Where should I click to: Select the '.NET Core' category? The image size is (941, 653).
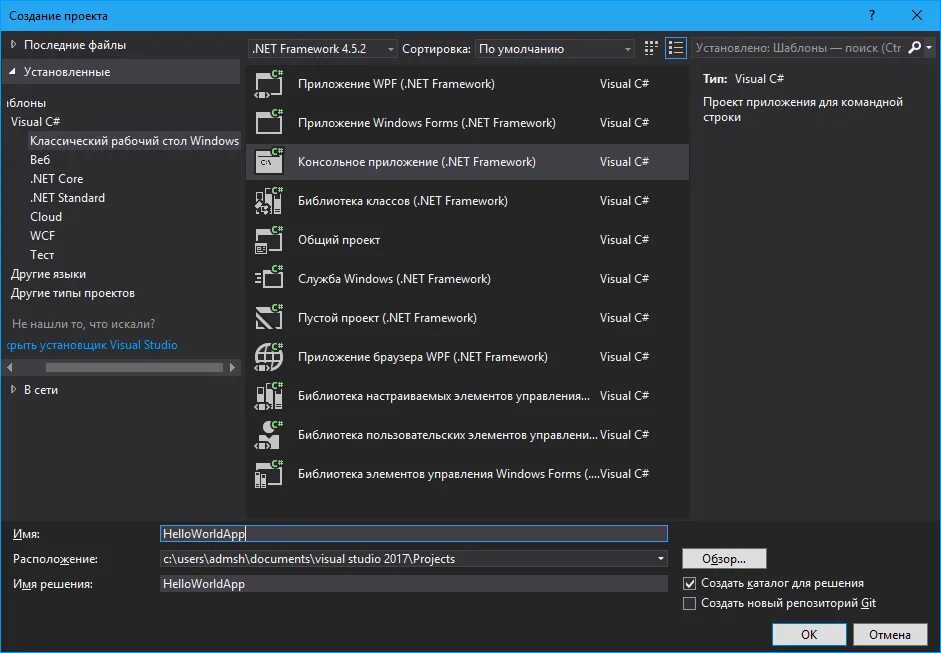tap(57, 179)
